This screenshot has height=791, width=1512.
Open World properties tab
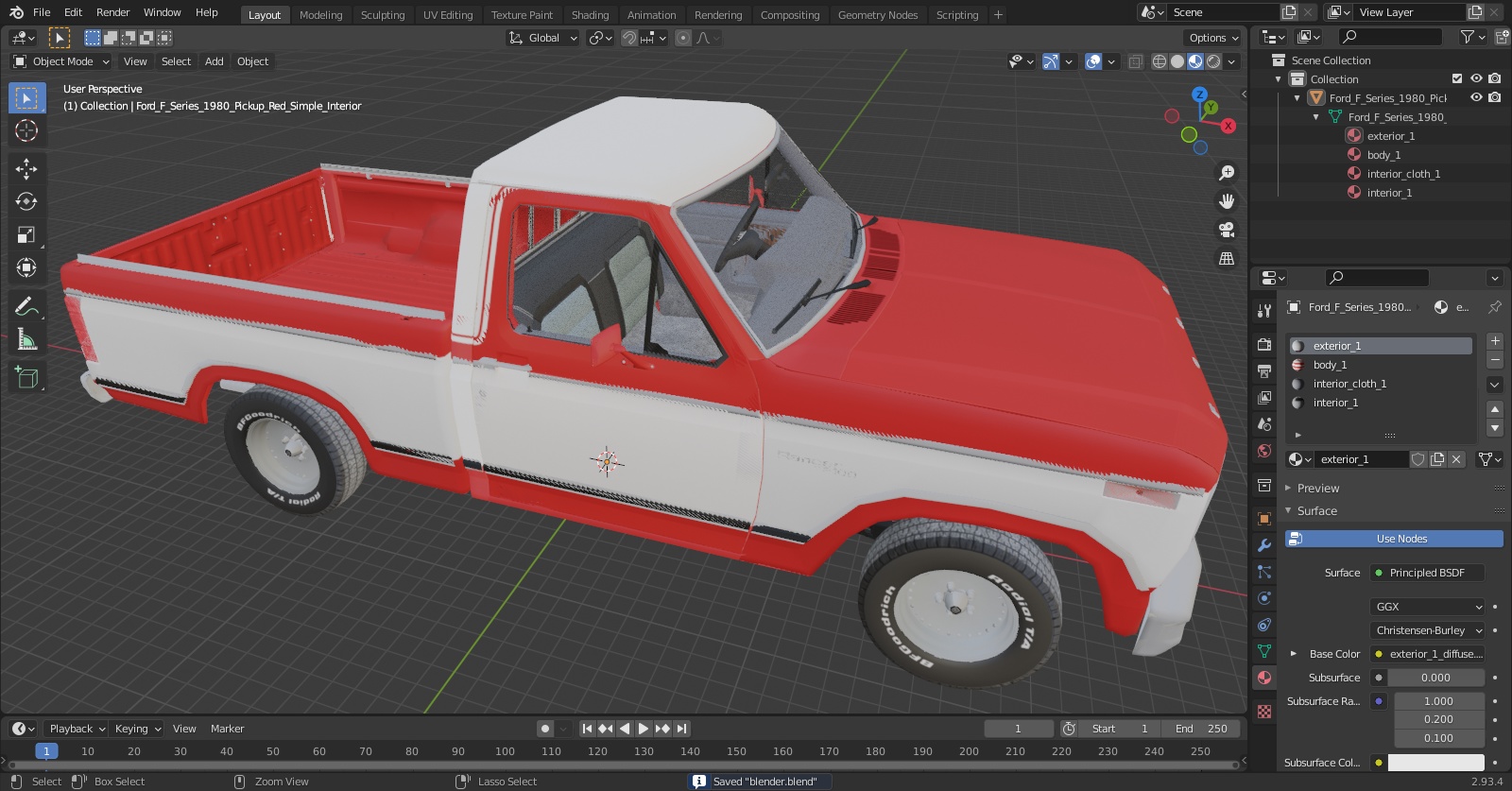[1264, 450]
